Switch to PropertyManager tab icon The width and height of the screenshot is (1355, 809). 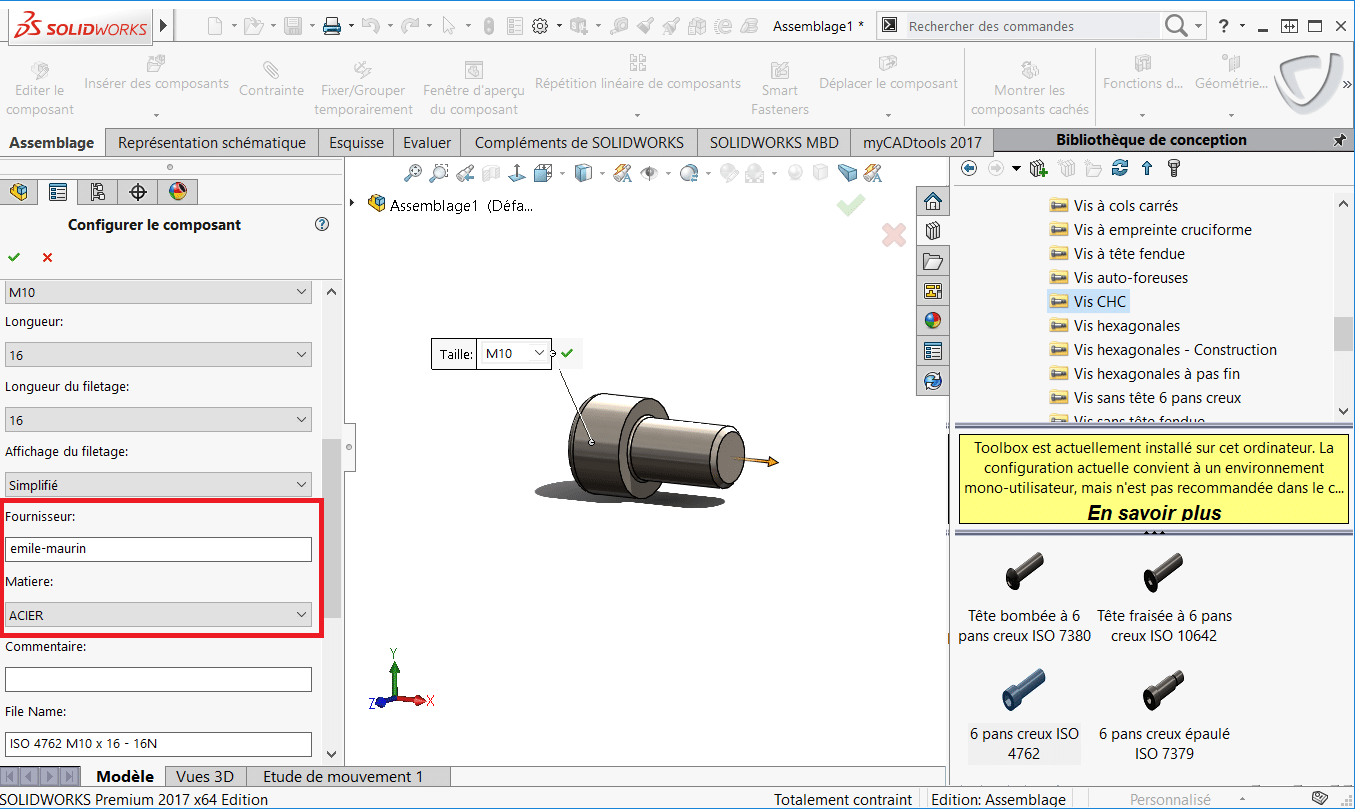(58, 192)
